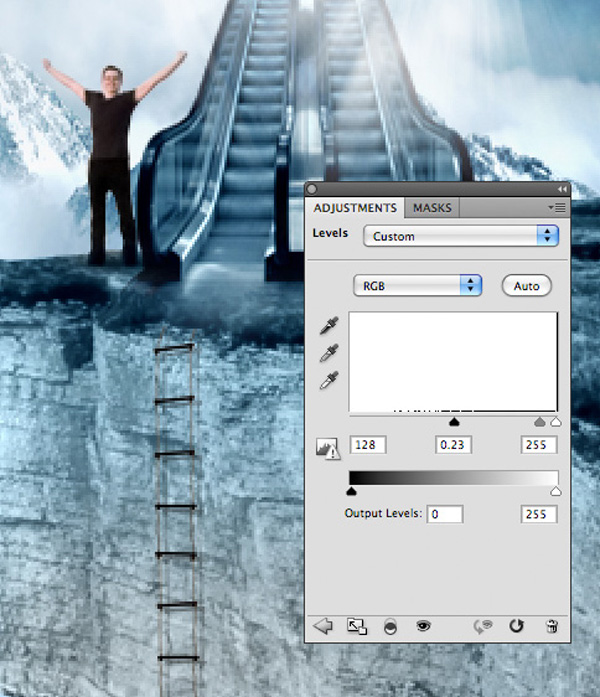This screenshot has height=697, width=600.
Task: Click the histogram warning recalculate icon
Action: click(x=328, y=449)
